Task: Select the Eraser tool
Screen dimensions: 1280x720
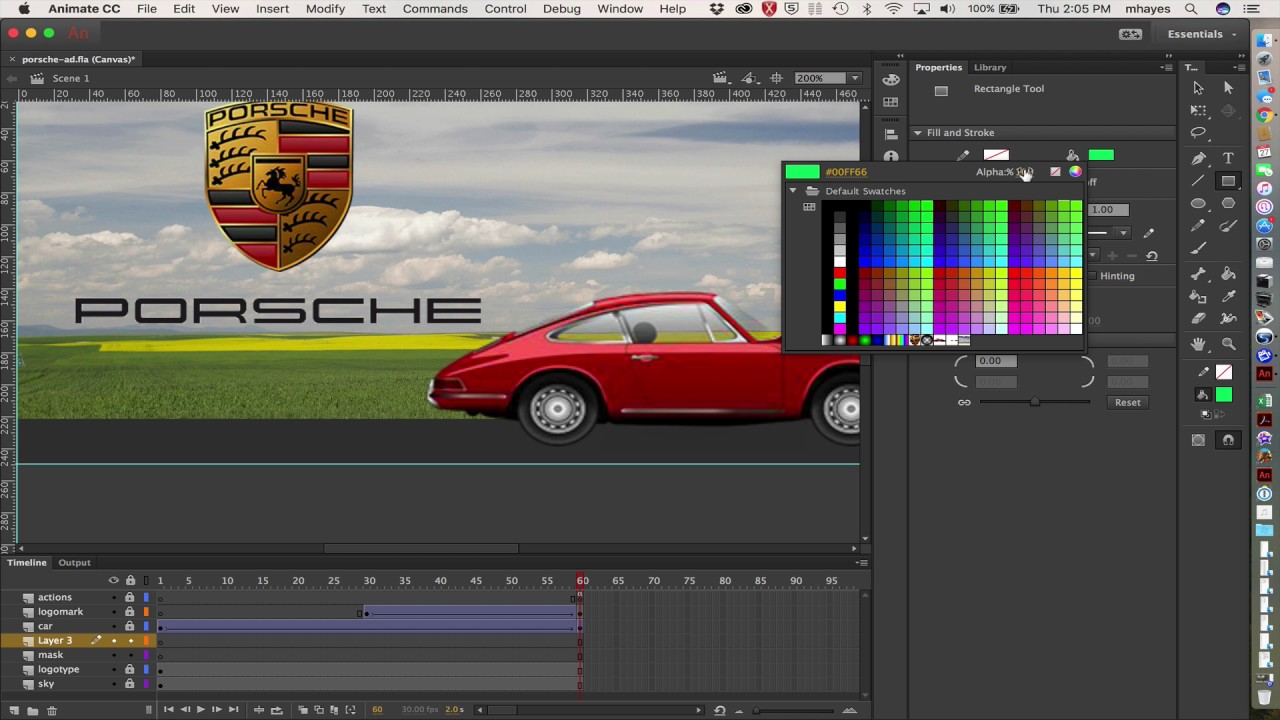Action: [1198, 320]
